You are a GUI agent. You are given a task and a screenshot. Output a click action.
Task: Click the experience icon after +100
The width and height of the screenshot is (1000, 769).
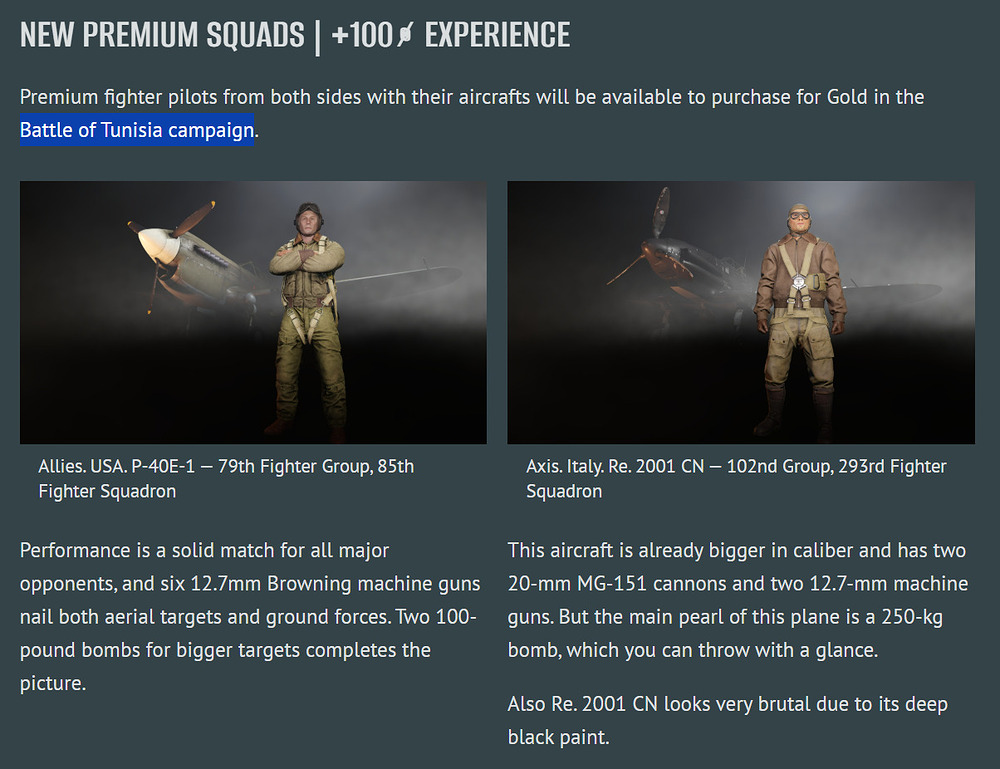pos(407,36)
